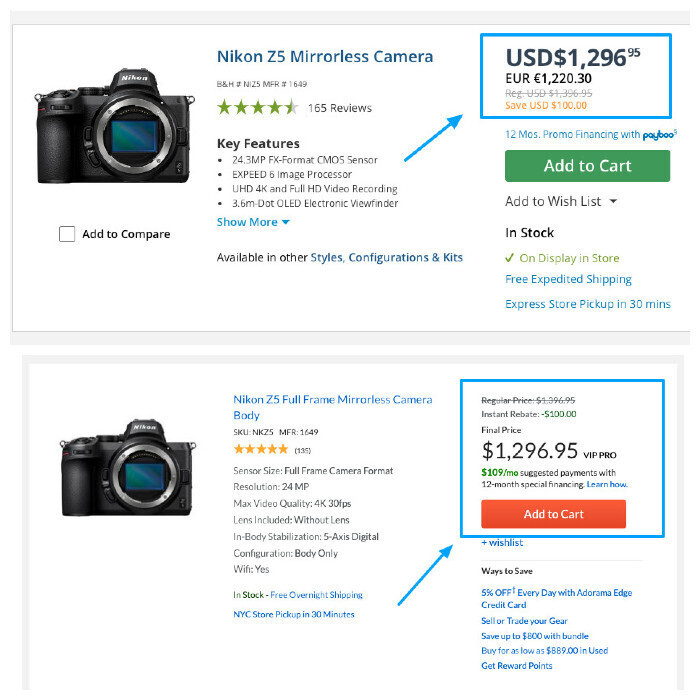Expand the Show More key features
This screenshot has width=700, height=700.
pyautogui.click(x=253, y=222)
